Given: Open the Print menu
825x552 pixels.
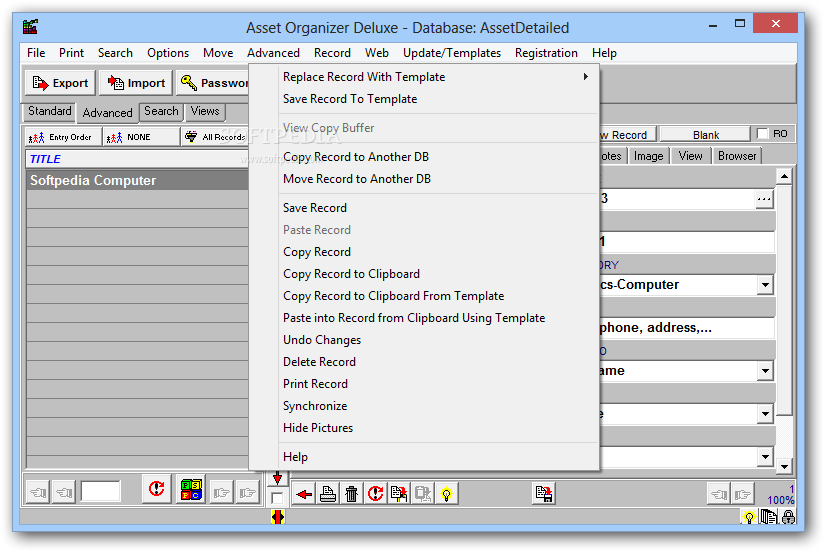Looking at the screenshot, I should pos(71,53).
